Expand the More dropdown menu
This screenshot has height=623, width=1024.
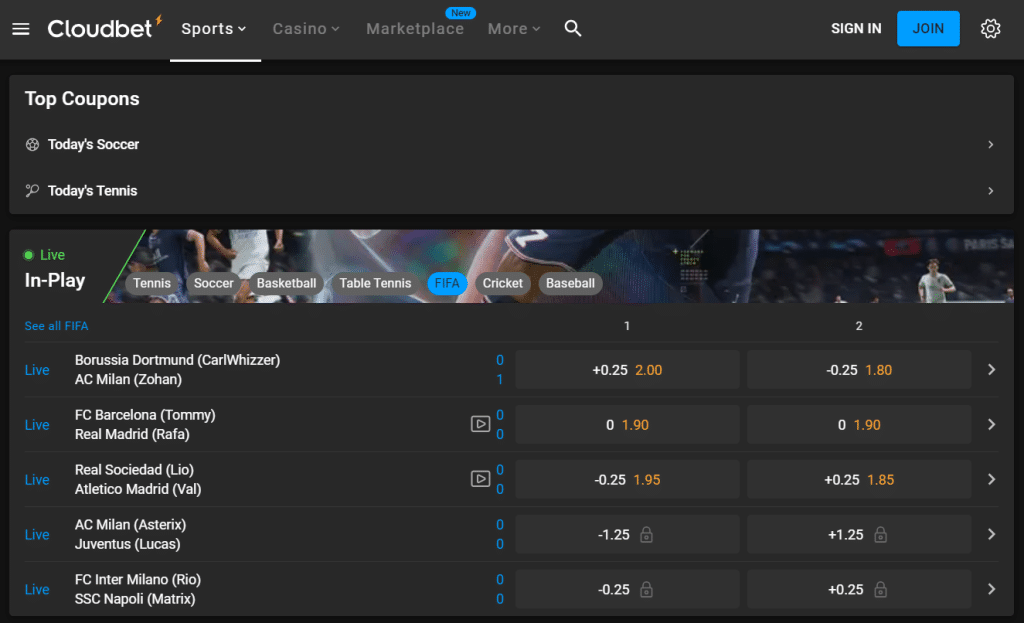(514, 29)
